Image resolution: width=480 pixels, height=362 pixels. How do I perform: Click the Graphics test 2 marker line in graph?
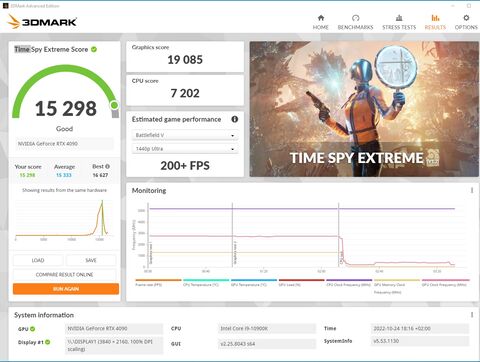[x=232, y=235]
